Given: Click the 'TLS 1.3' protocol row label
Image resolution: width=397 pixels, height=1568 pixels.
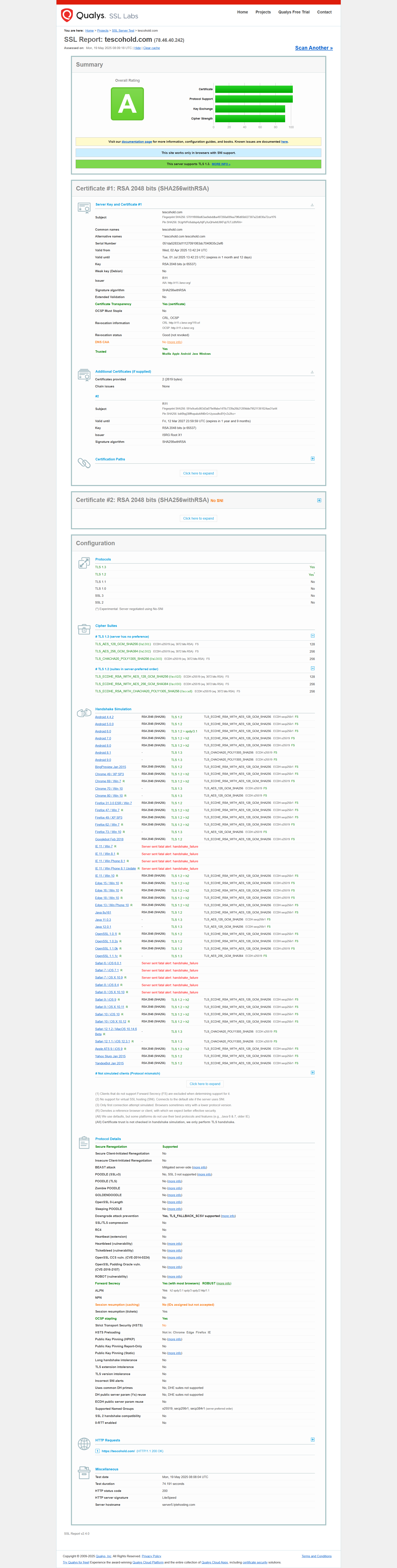Looking at the screenshot, I should (x=100, y=567).
